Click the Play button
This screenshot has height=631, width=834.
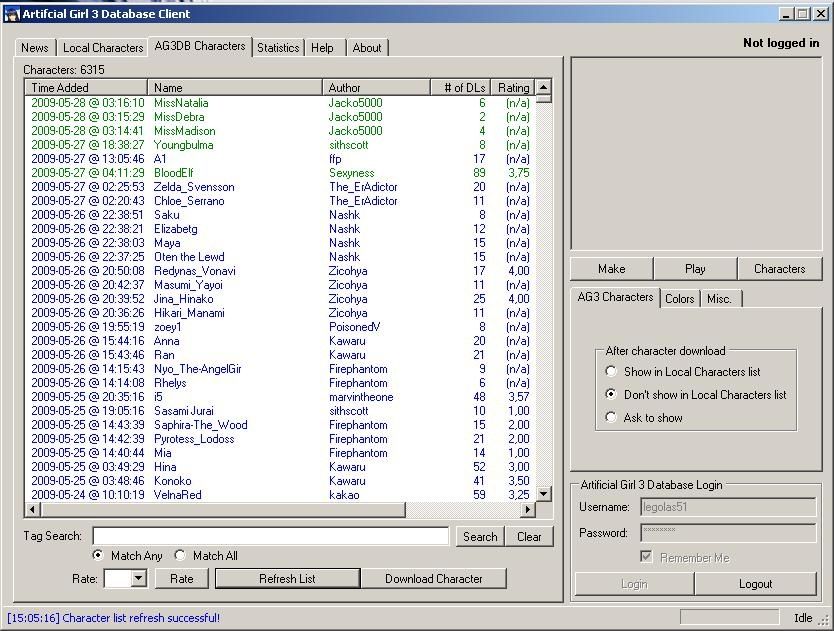click(695, 269)
